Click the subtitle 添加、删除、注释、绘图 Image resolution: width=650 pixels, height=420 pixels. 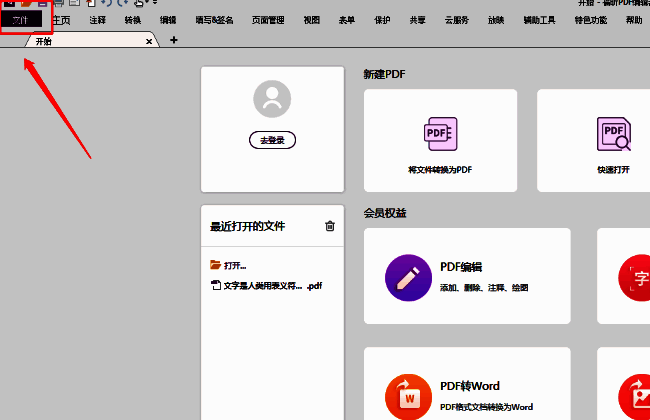484,288
